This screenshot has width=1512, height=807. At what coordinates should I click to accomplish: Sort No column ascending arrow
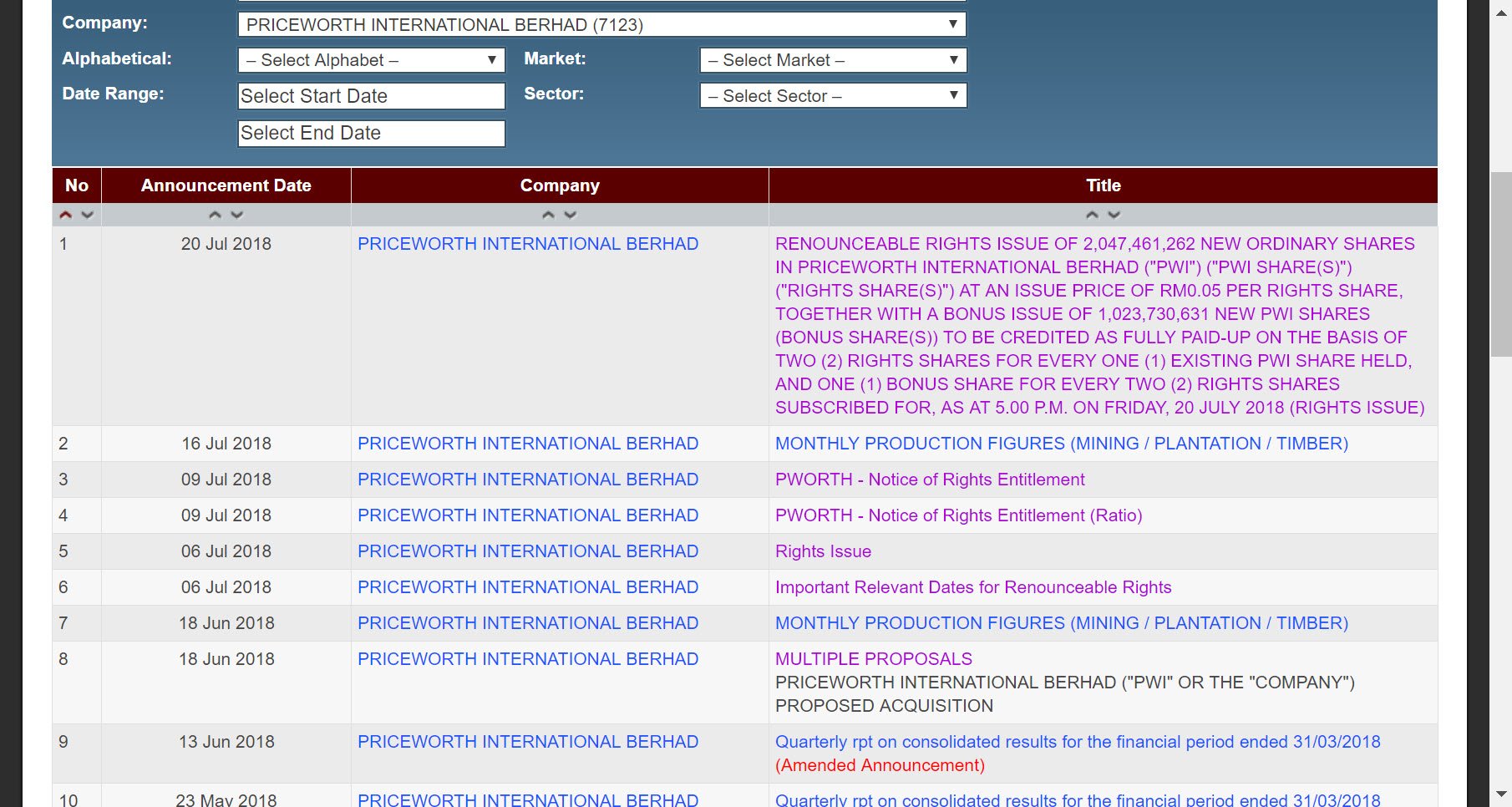[66, 215]
